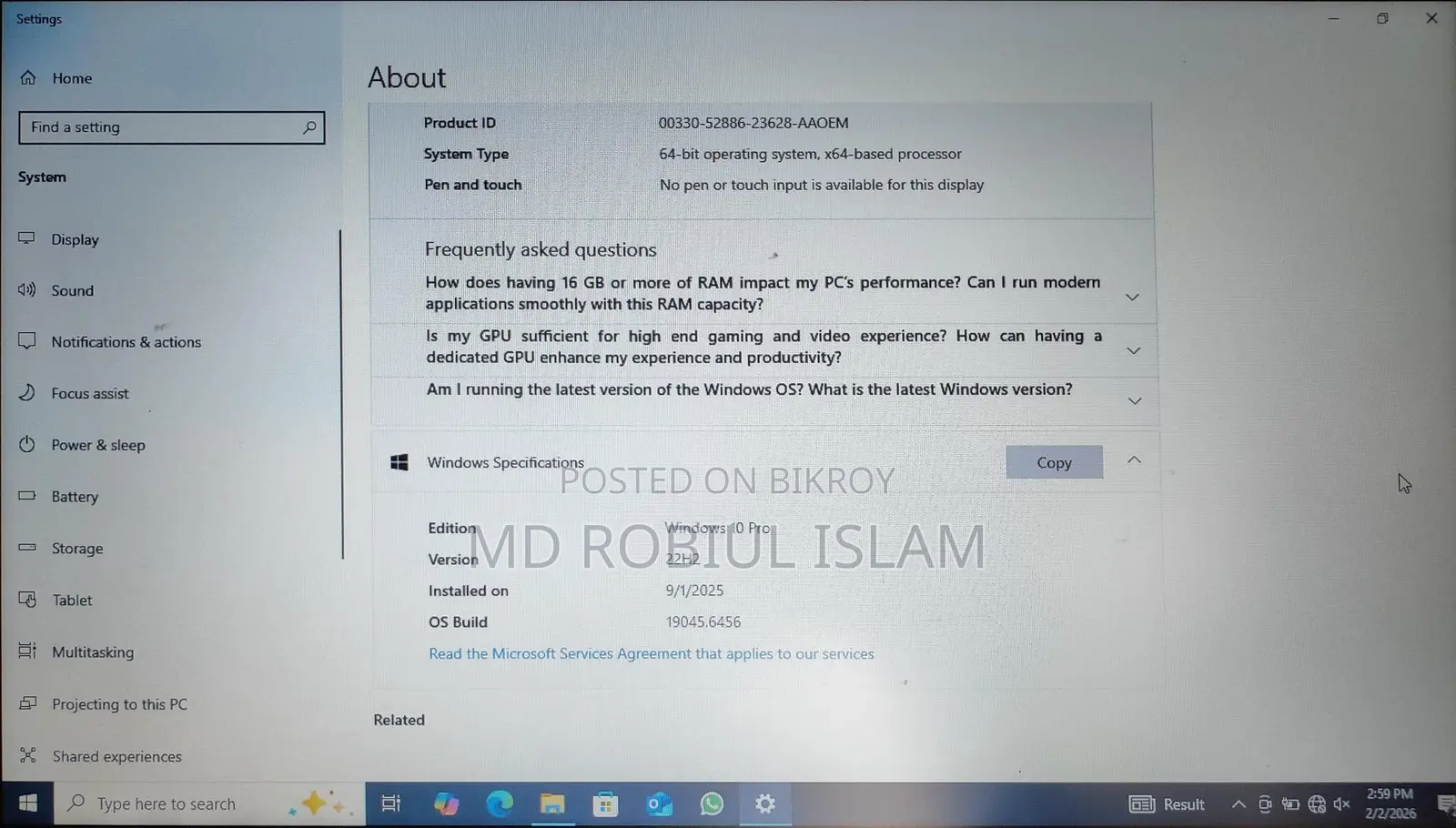Open WhatsApp from the taskbar

712,803
